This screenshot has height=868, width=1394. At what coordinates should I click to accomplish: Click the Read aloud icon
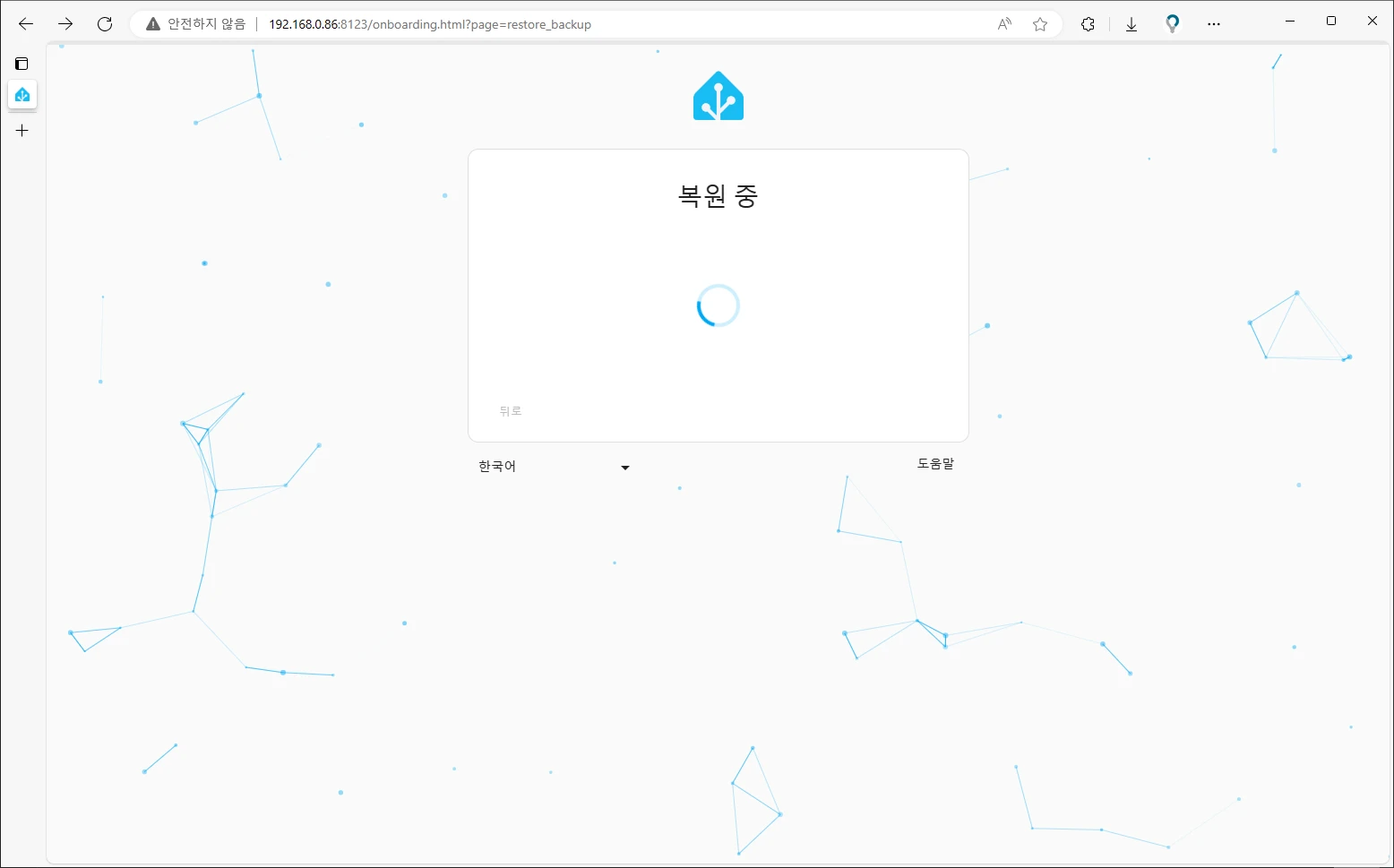1004,24
